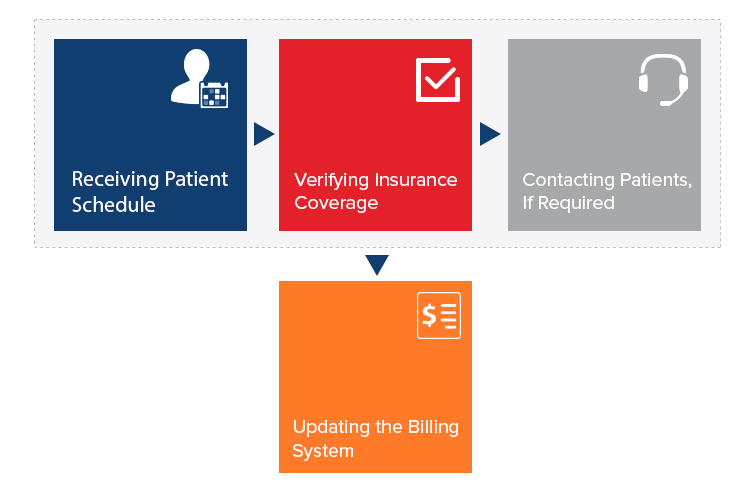Click the dashed container's empty light-gray area
Image resolution: width=750 pixels, height=492 pixels.
tap(600, 238)
